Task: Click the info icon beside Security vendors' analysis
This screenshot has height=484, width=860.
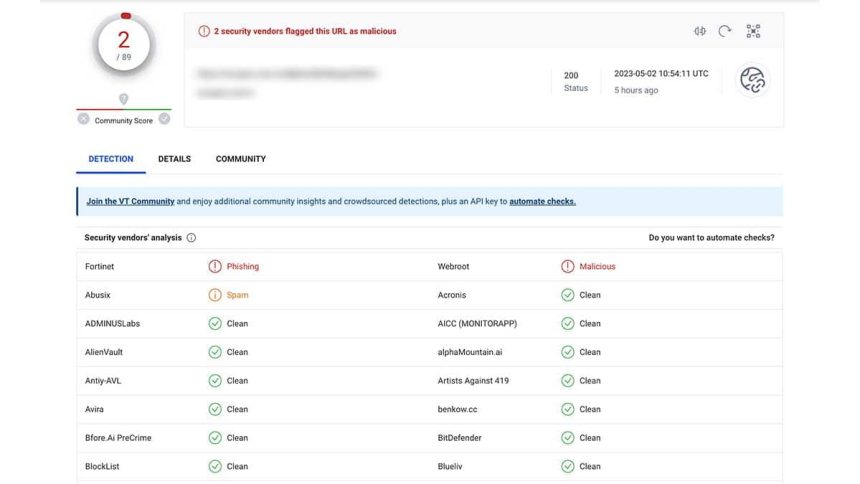Action: (191, 238)
